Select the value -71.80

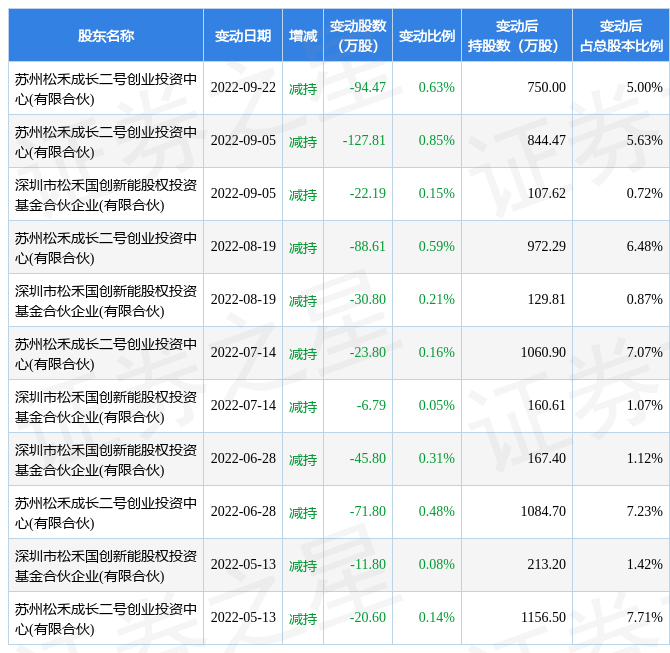click(x=367, y=512)
